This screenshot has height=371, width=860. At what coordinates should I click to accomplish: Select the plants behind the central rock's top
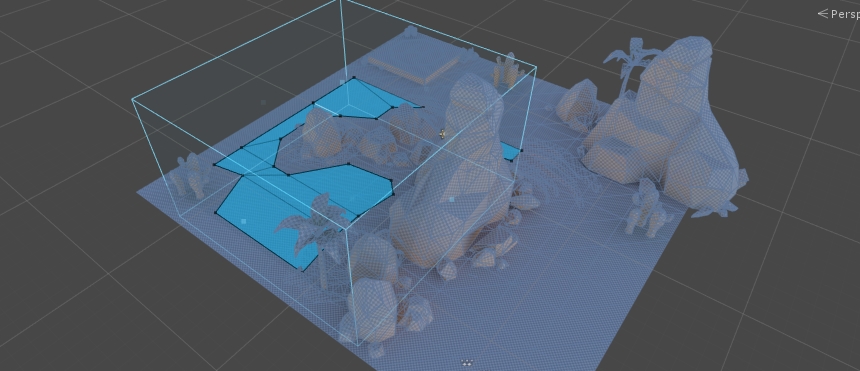[506, 71]
